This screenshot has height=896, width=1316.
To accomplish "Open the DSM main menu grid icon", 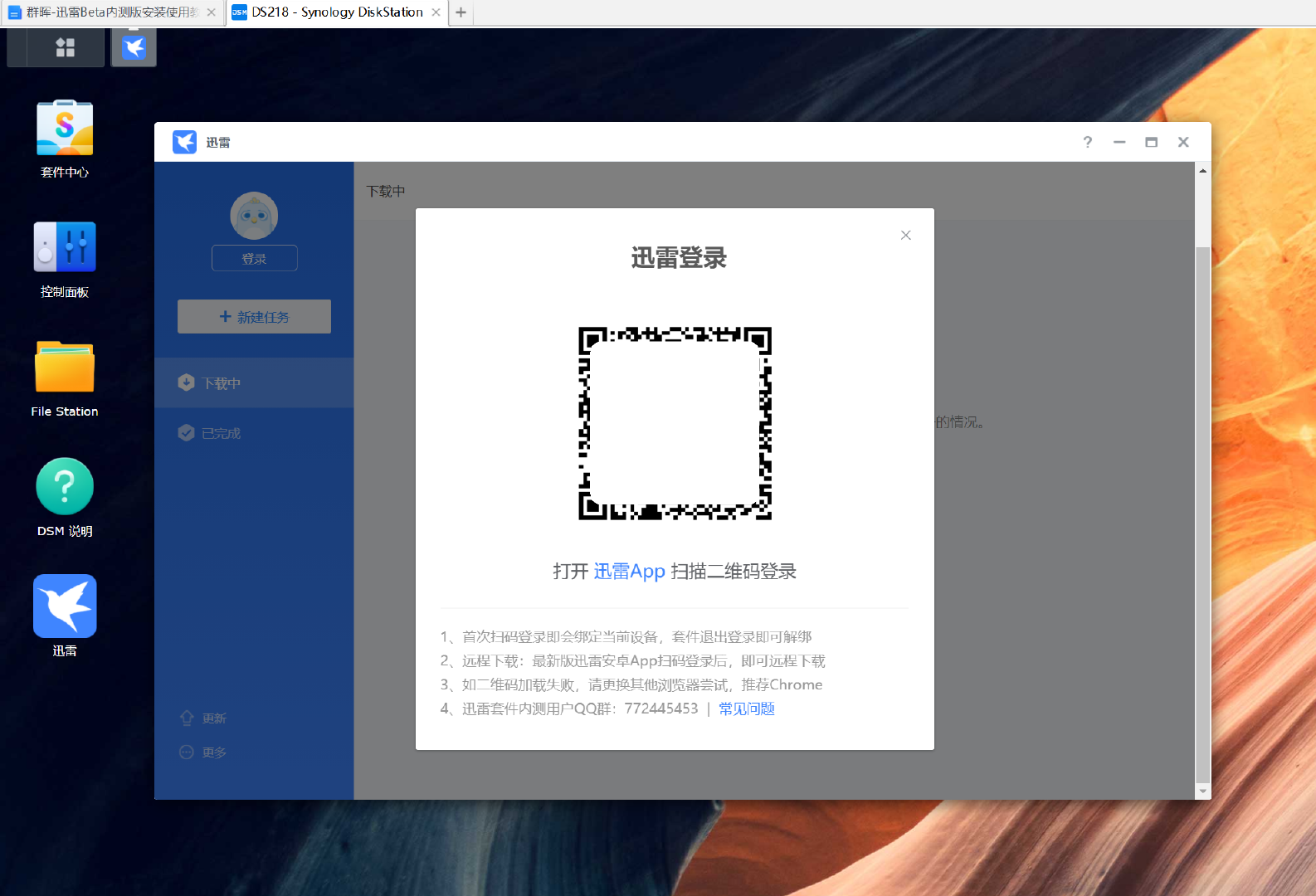I will (65, 47).
